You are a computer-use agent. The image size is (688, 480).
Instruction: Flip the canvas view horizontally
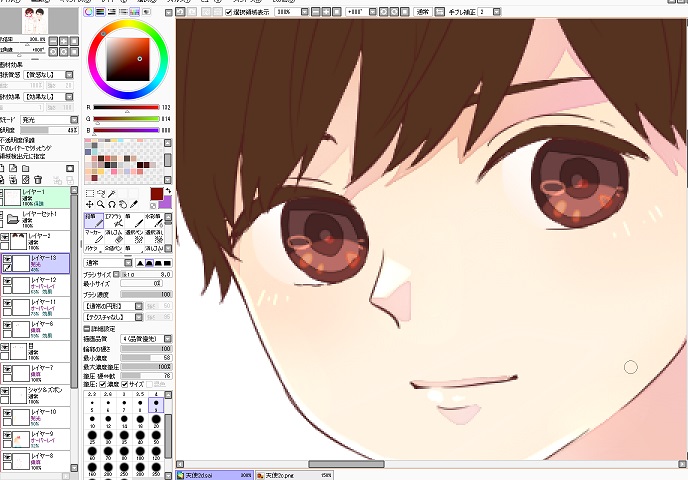click(x=440, y=12)
